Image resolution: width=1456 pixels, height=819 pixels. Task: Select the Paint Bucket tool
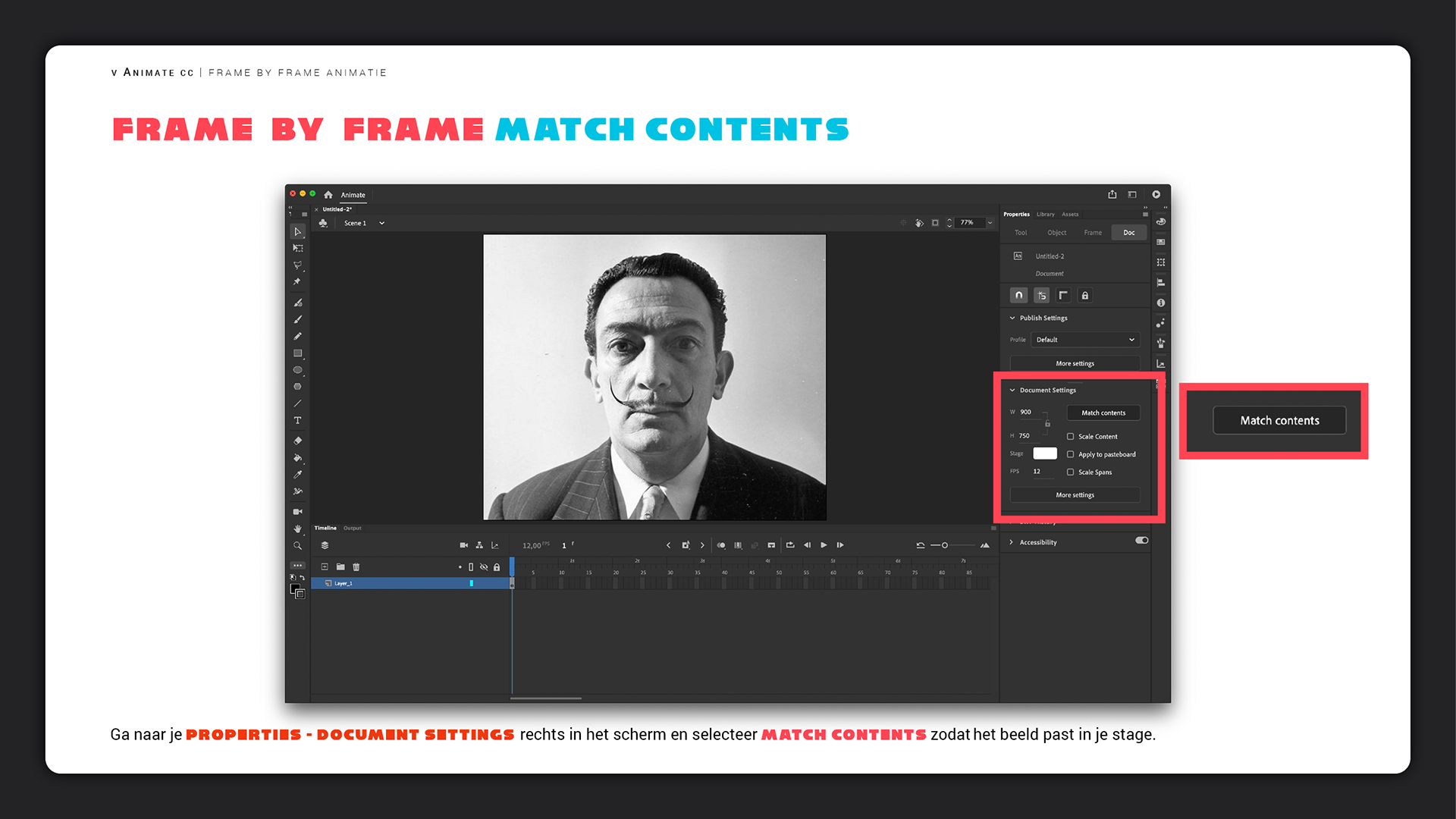click(x=297, y=458)
